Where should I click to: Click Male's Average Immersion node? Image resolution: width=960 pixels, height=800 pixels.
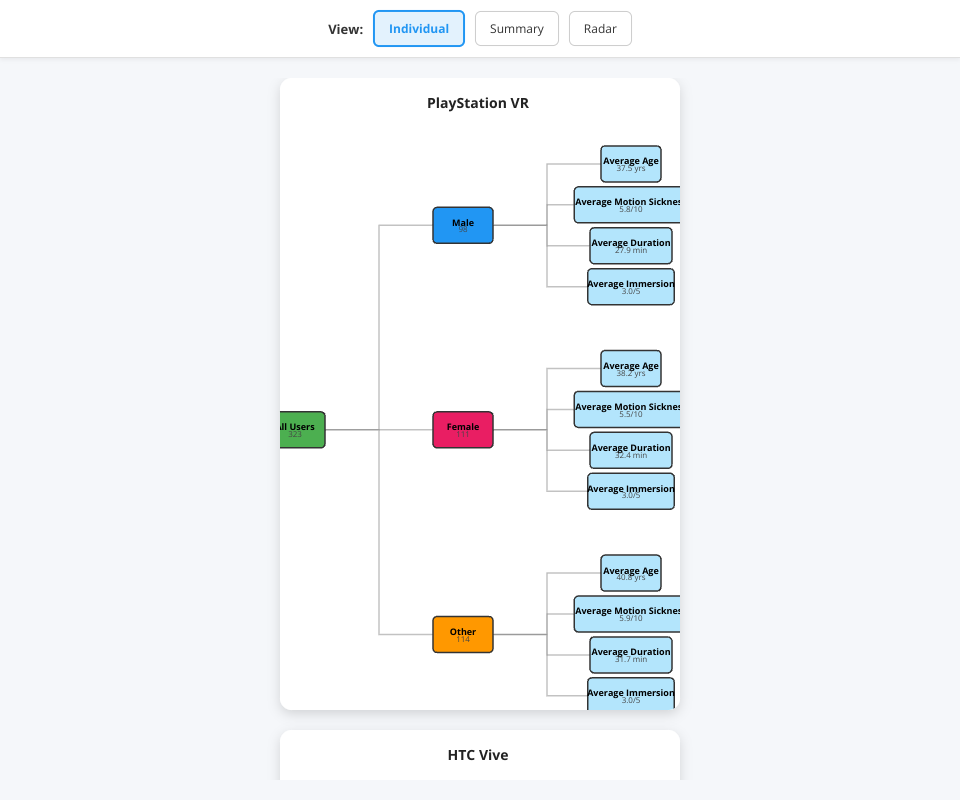(630, 287)
